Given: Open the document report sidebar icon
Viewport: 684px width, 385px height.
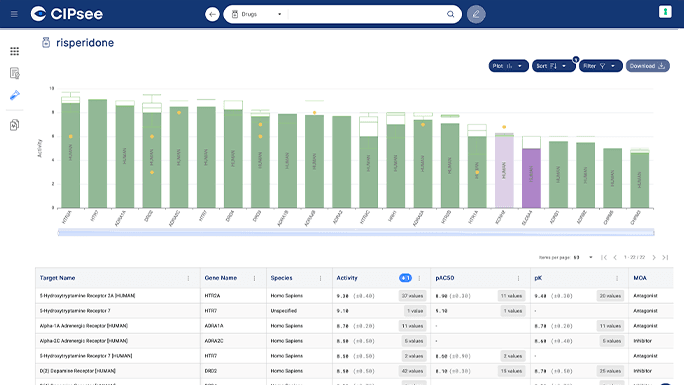Looking at the screenshot, I should pyautogui.click(x=14, y=73).
